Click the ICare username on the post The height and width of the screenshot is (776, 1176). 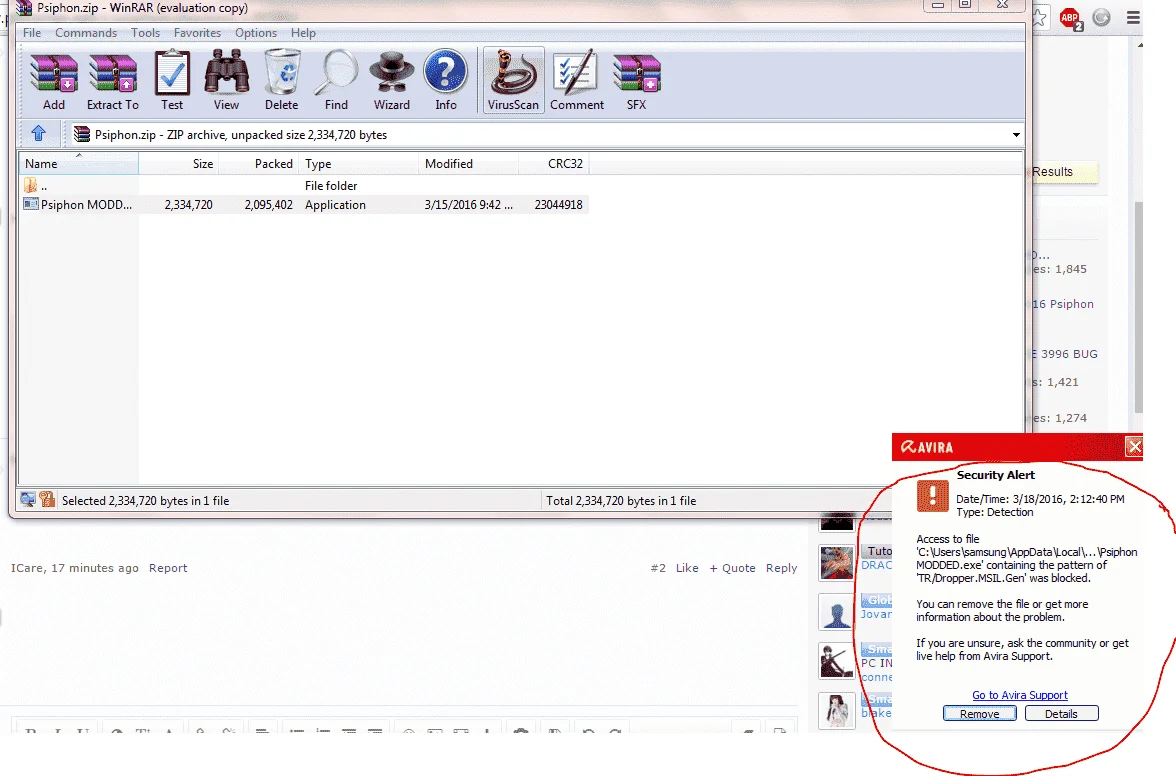point(26,568)
